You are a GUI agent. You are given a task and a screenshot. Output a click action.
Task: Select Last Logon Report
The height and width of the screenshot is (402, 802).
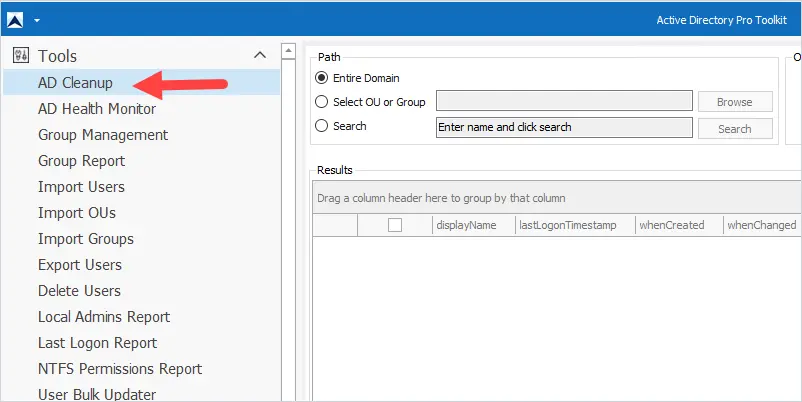click(x=97, y=343)
